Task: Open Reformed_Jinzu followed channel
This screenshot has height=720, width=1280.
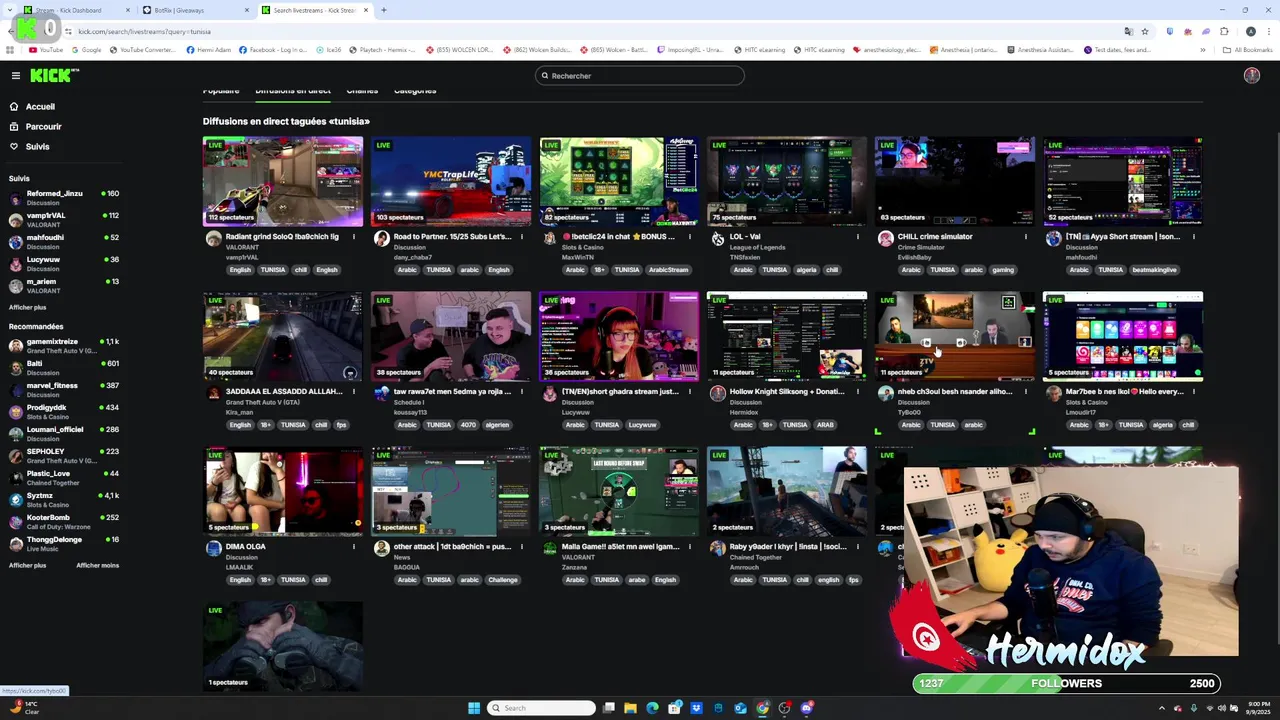Action: 64,197
